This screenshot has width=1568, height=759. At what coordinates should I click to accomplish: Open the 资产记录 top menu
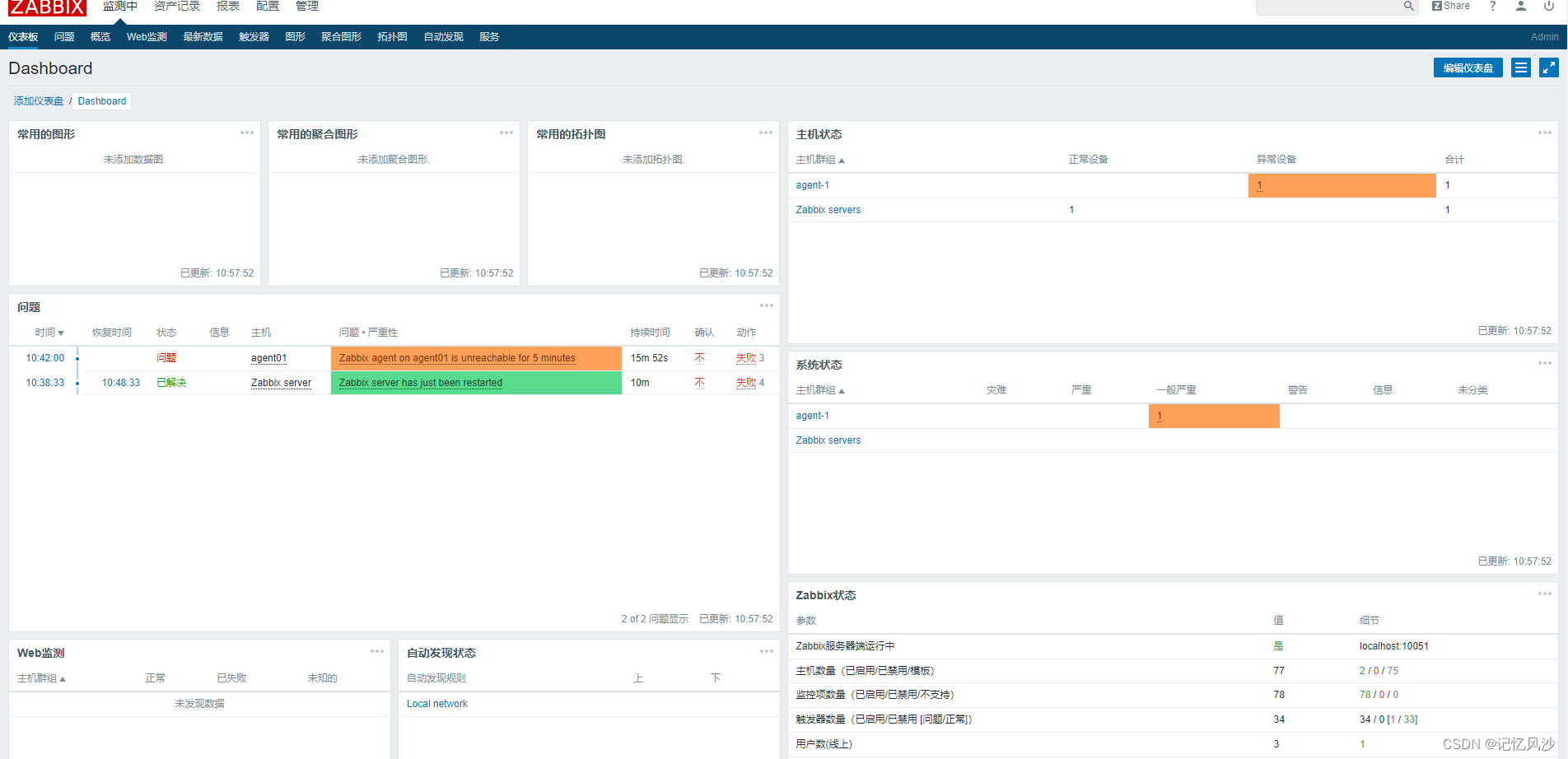[177, 6]
